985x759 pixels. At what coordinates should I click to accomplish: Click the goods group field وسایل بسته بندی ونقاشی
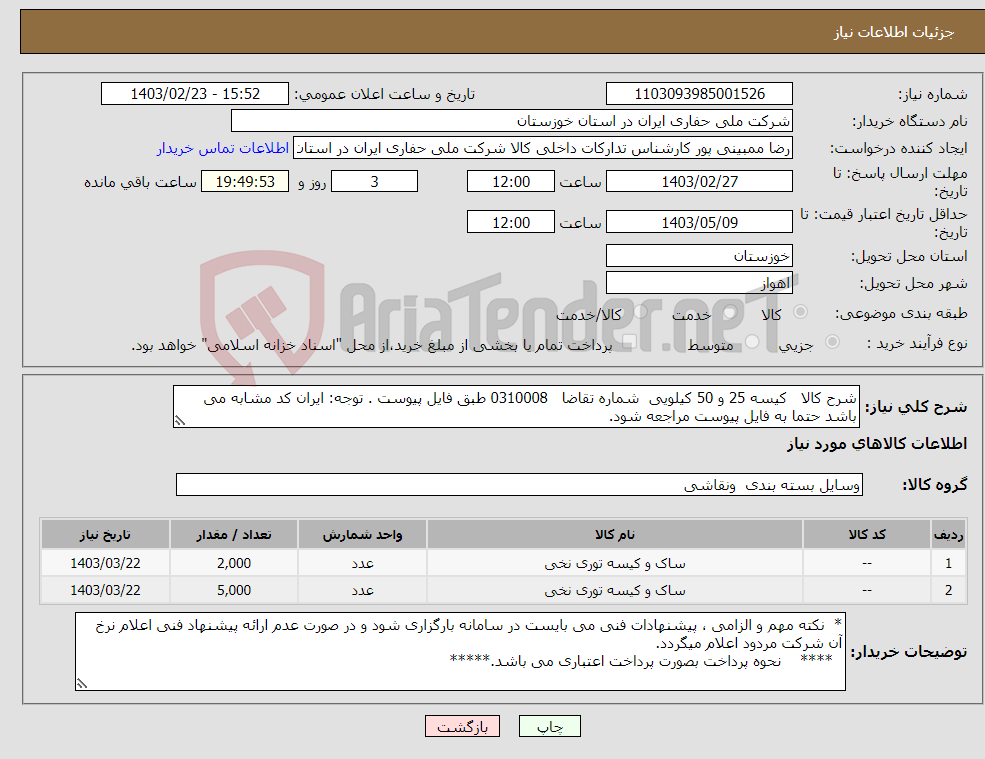pos(520,484)
